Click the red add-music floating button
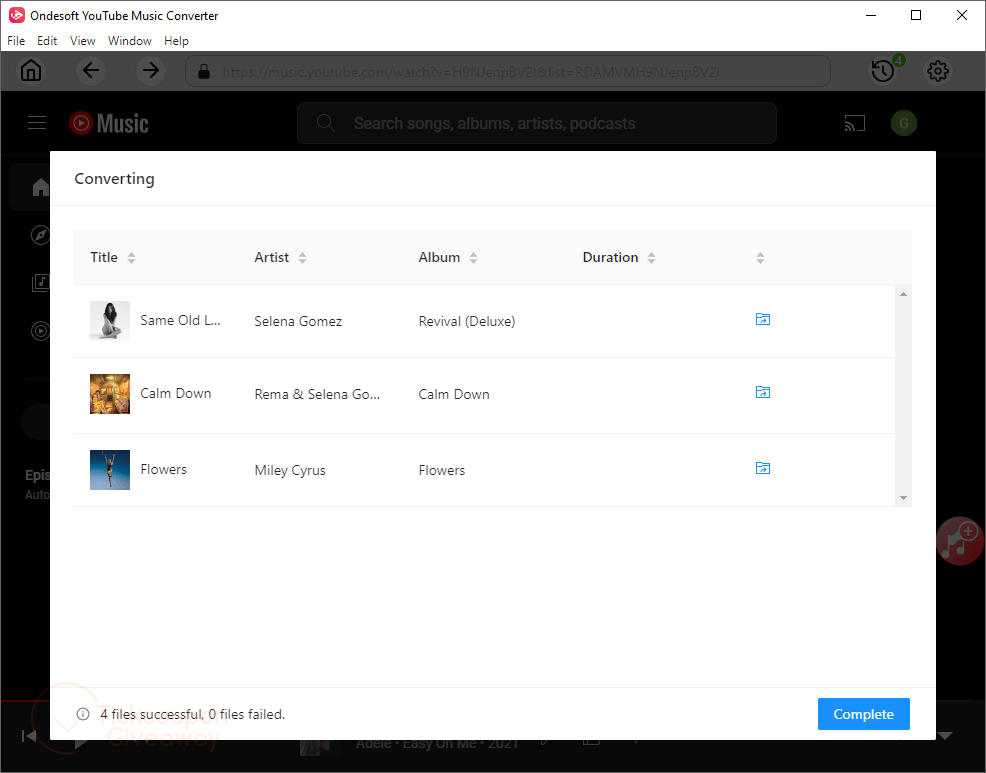 960,541
